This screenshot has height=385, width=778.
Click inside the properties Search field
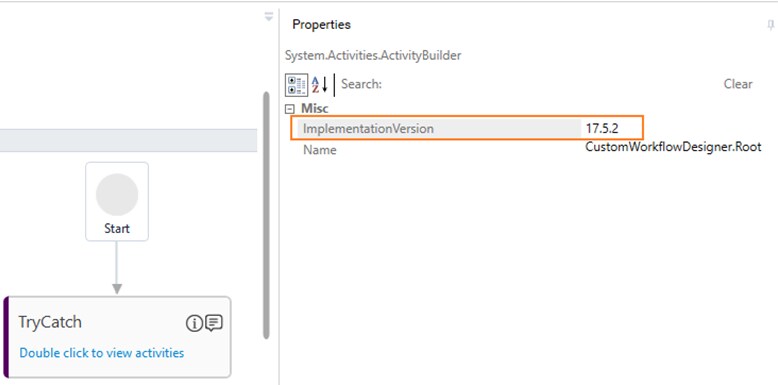(551, 84)
